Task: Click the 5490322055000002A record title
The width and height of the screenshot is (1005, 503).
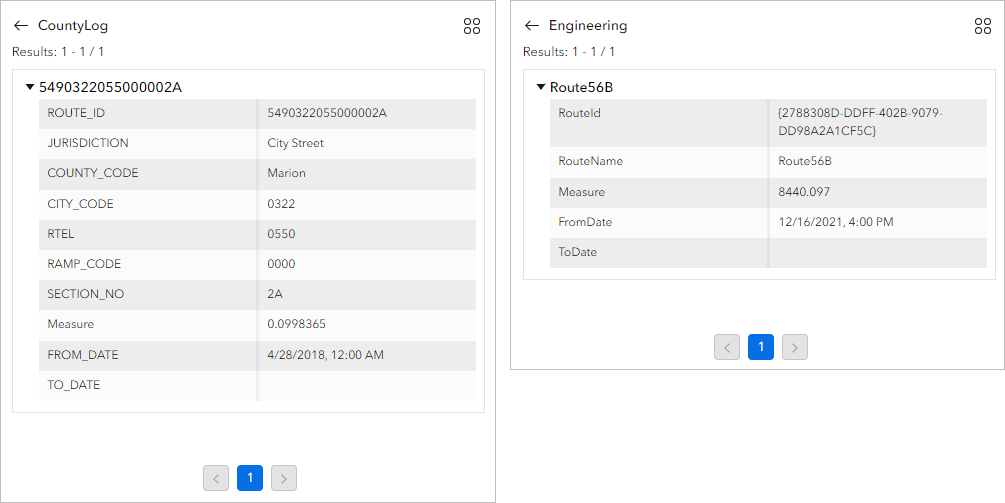Action: [110, 87]
